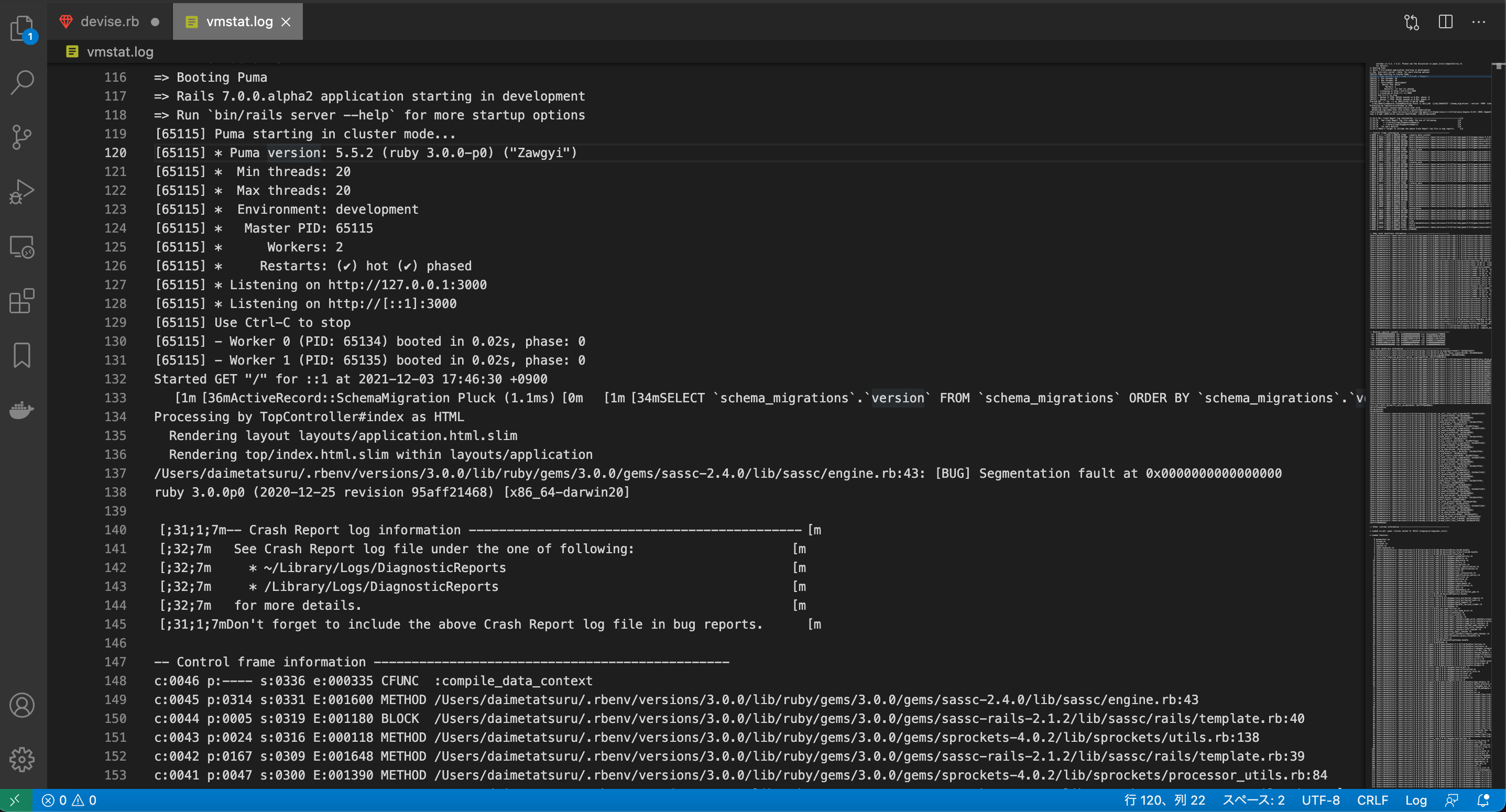This screenshot has height=812, width=1506.
Task: Open Run and Debug view
Action: tap(22, 191)
